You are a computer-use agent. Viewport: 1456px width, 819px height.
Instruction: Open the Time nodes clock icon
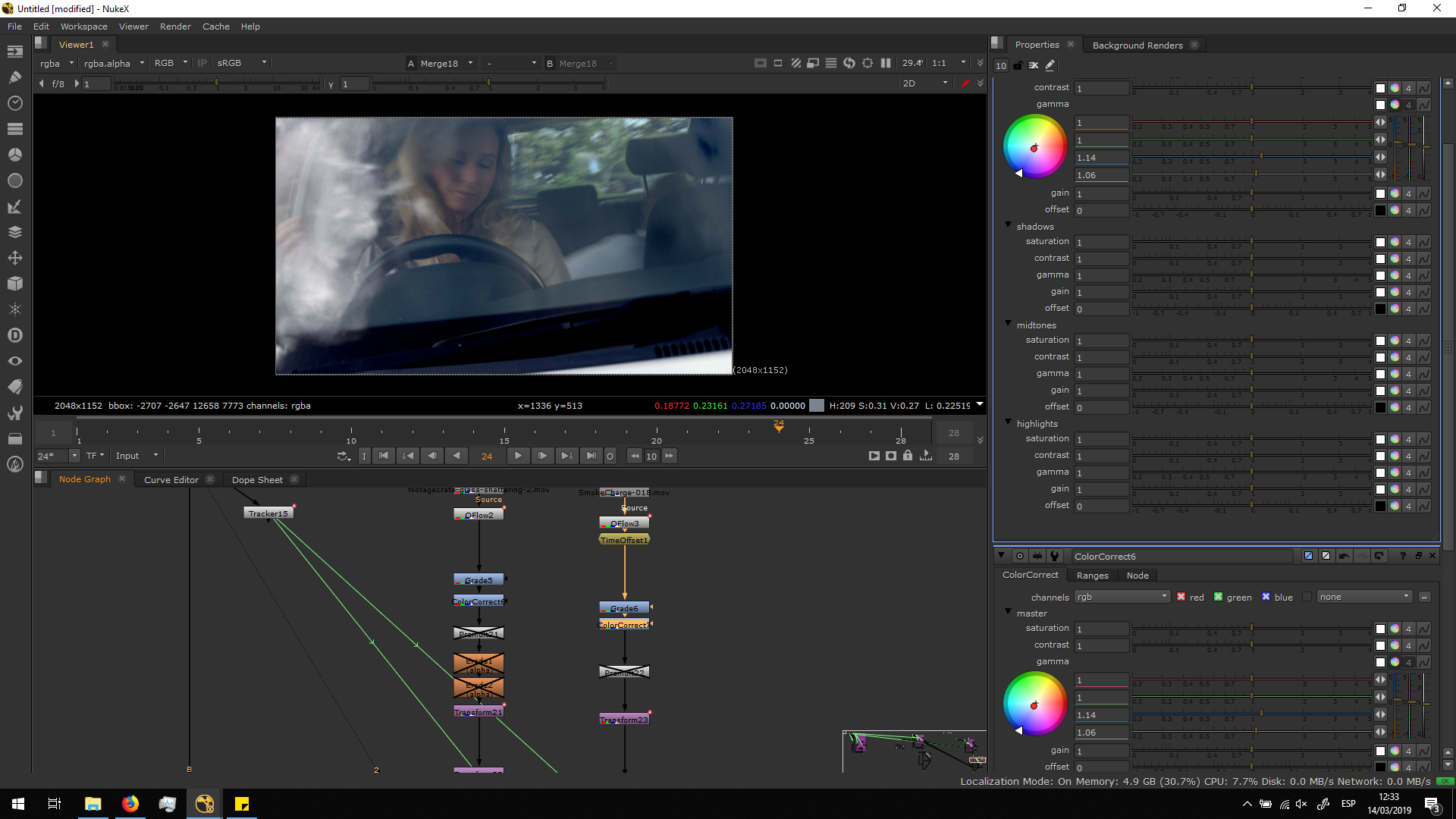click(x=14, y=103)
